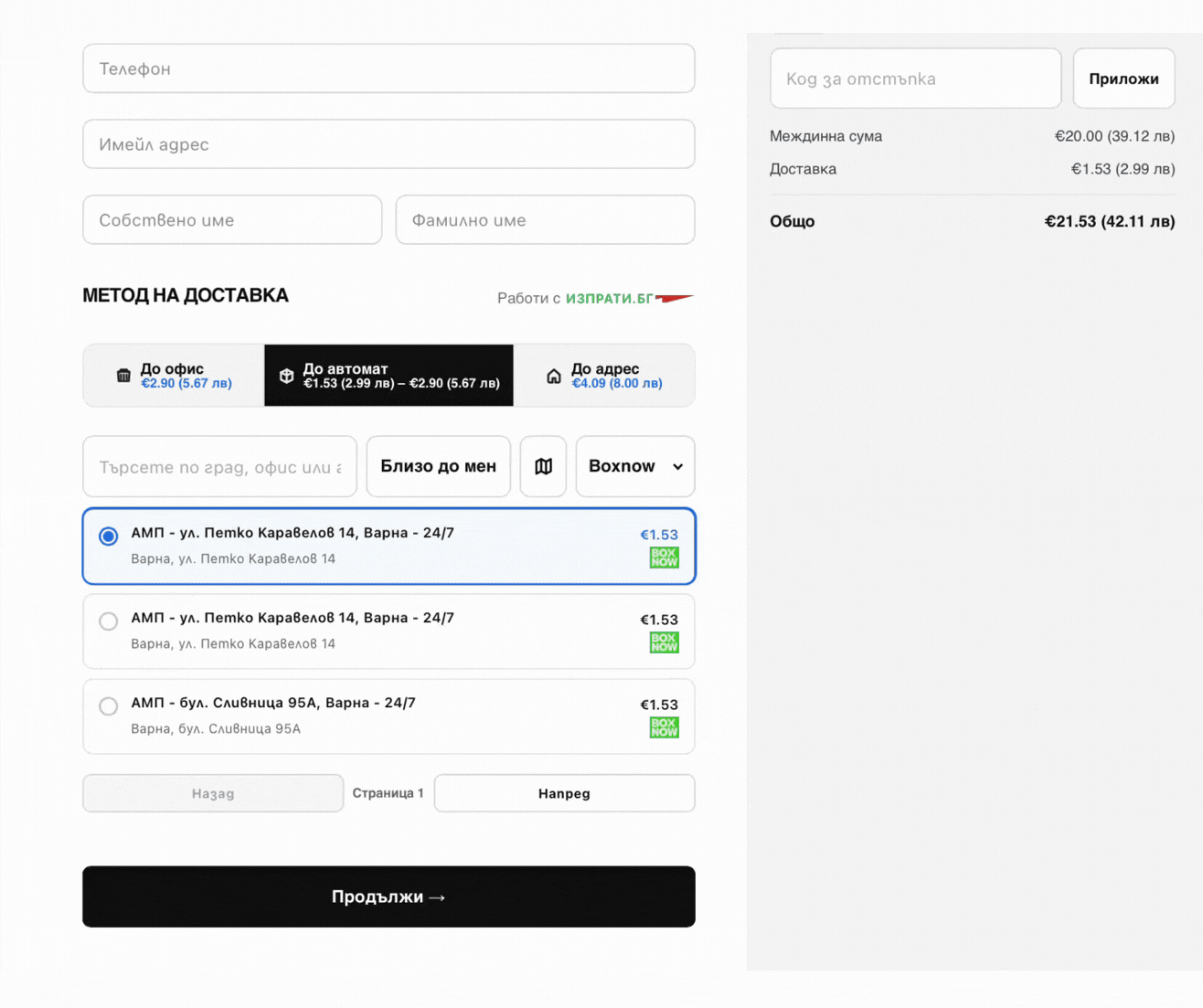Click the box icon beside До автомат
Screen dimensions: 1203x1008
tap(286, 376)
